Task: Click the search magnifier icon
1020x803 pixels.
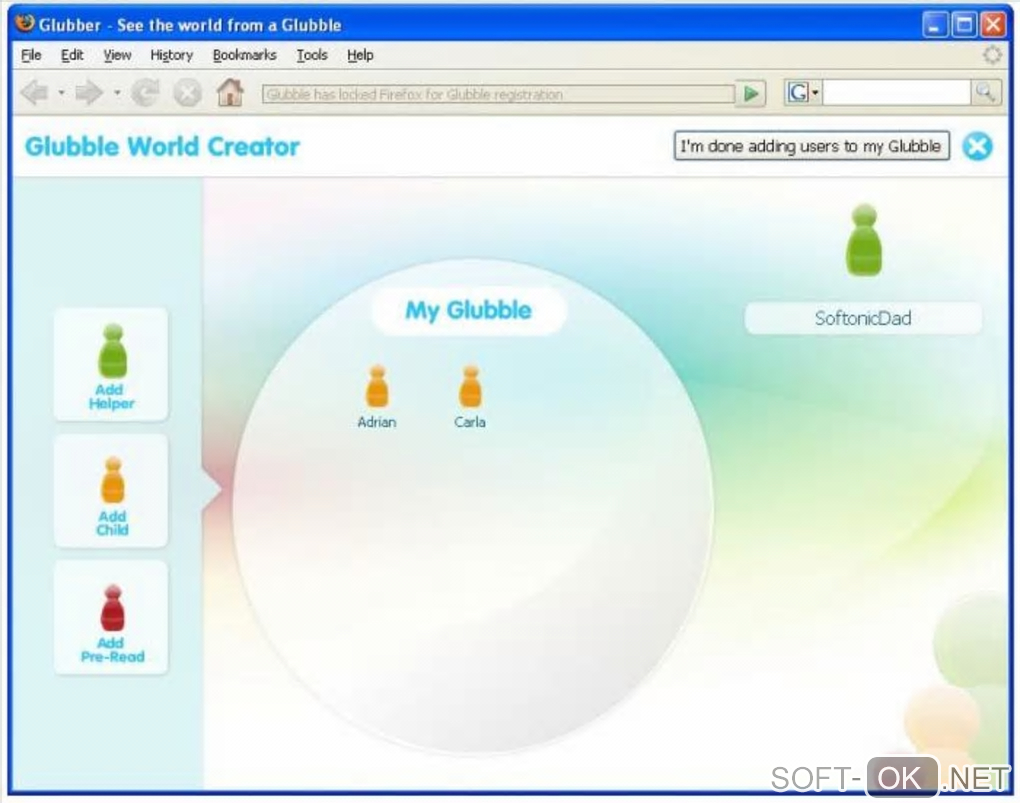Action: click(985, 93)
